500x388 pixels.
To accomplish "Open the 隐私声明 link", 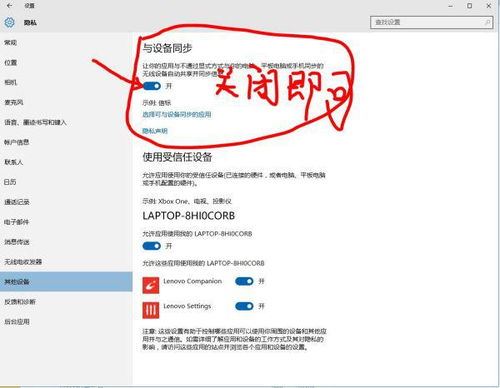I will click(155, 131).
